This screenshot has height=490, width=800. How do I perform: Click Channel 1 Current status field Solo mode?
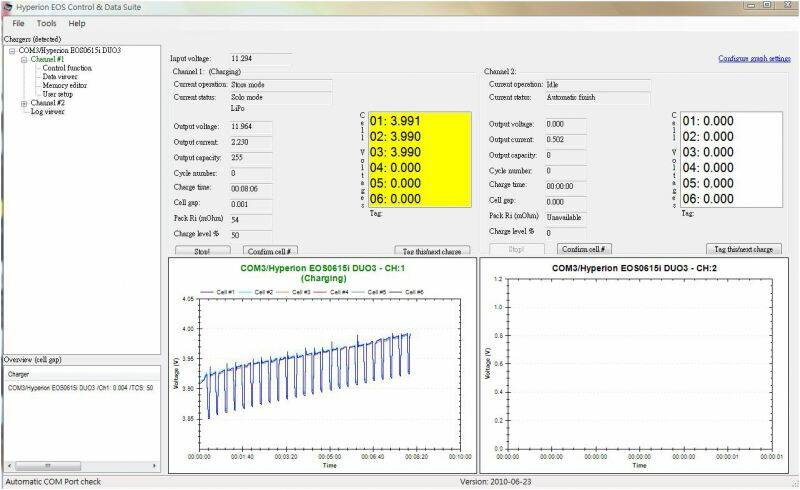pos(281,97)
